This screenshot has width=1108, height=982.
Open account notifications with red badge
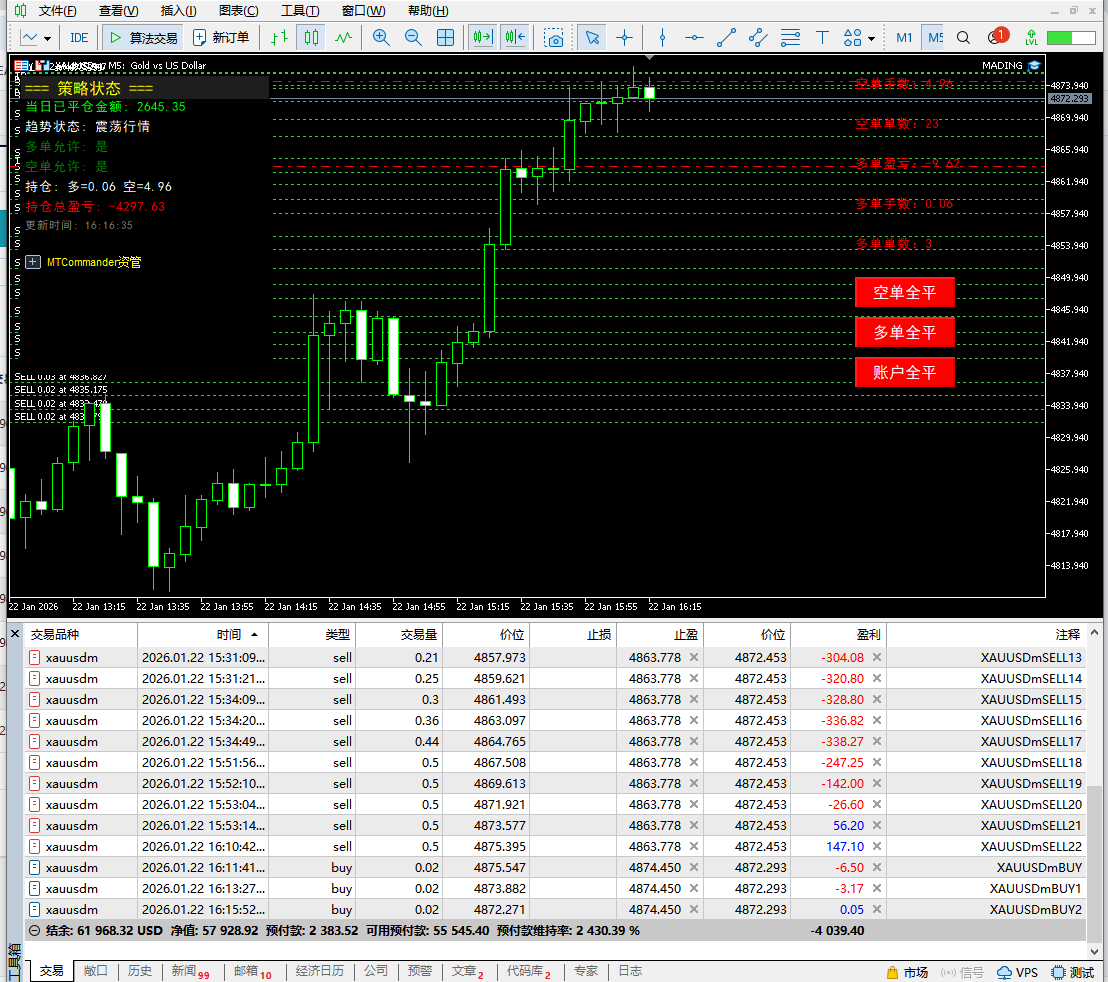[997, 37]
